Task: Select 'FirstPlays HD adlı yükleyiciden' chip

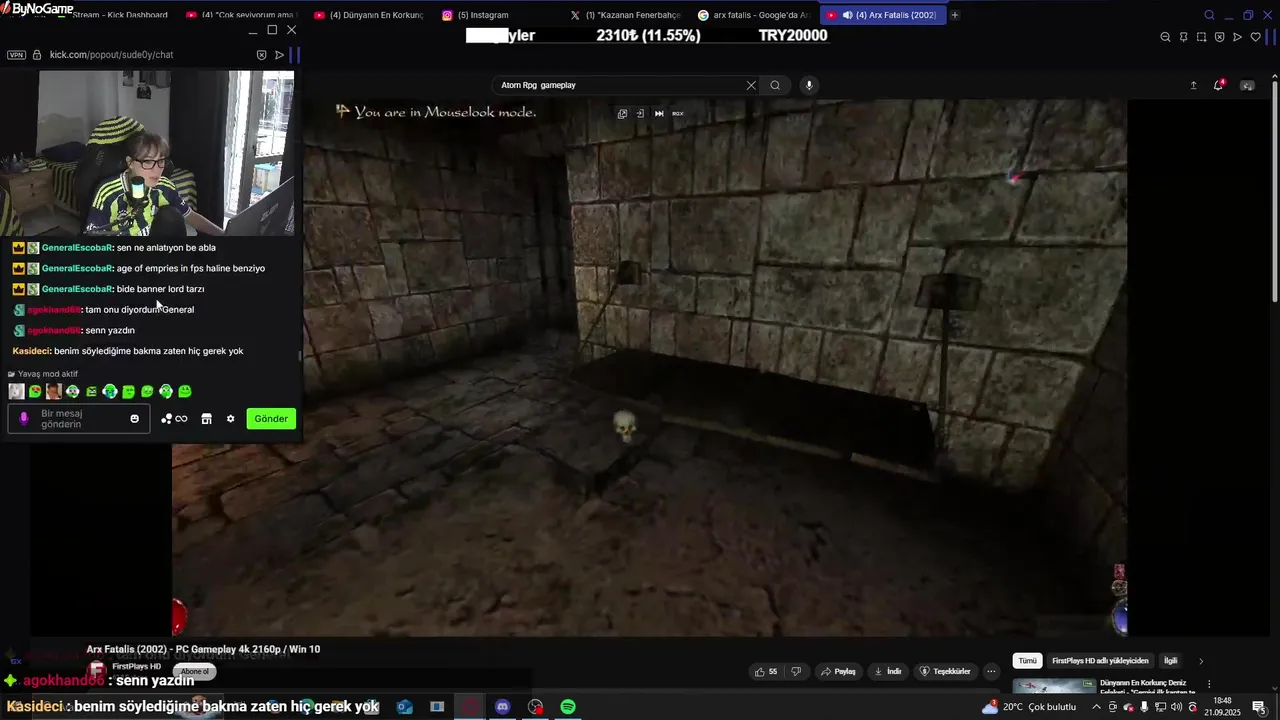Action: 1100,661
